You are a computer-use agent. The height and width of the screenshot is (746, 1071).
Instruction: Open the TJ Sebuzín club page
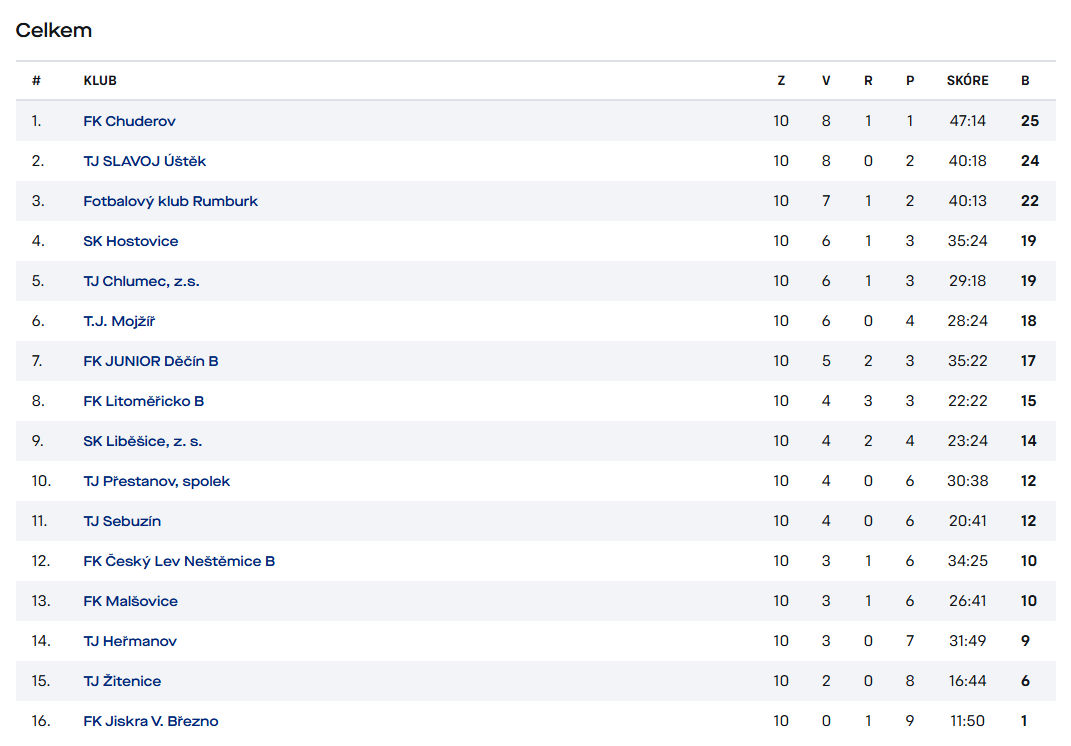pyautogui.click(x=122, y=521)
